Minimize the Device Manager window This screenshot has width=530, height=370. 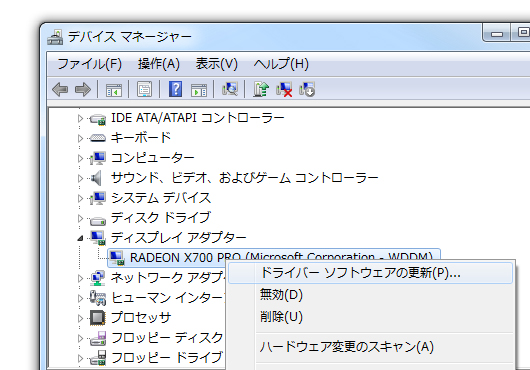pyautogui.click(x=497, y=33)
